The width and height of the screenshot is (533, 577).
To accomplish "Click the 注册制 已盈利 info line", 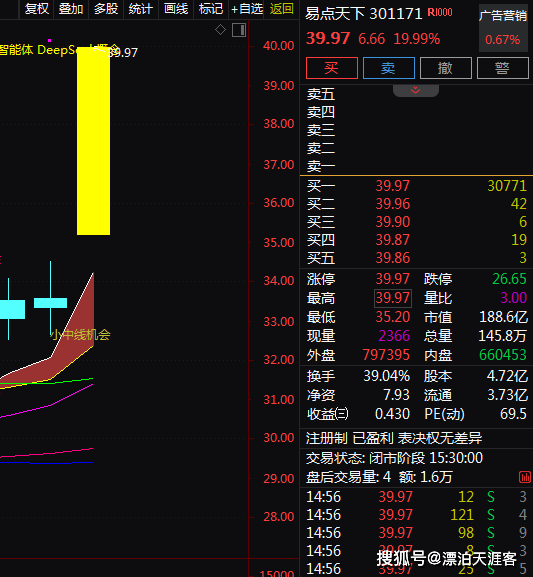I will coord(394,438).
